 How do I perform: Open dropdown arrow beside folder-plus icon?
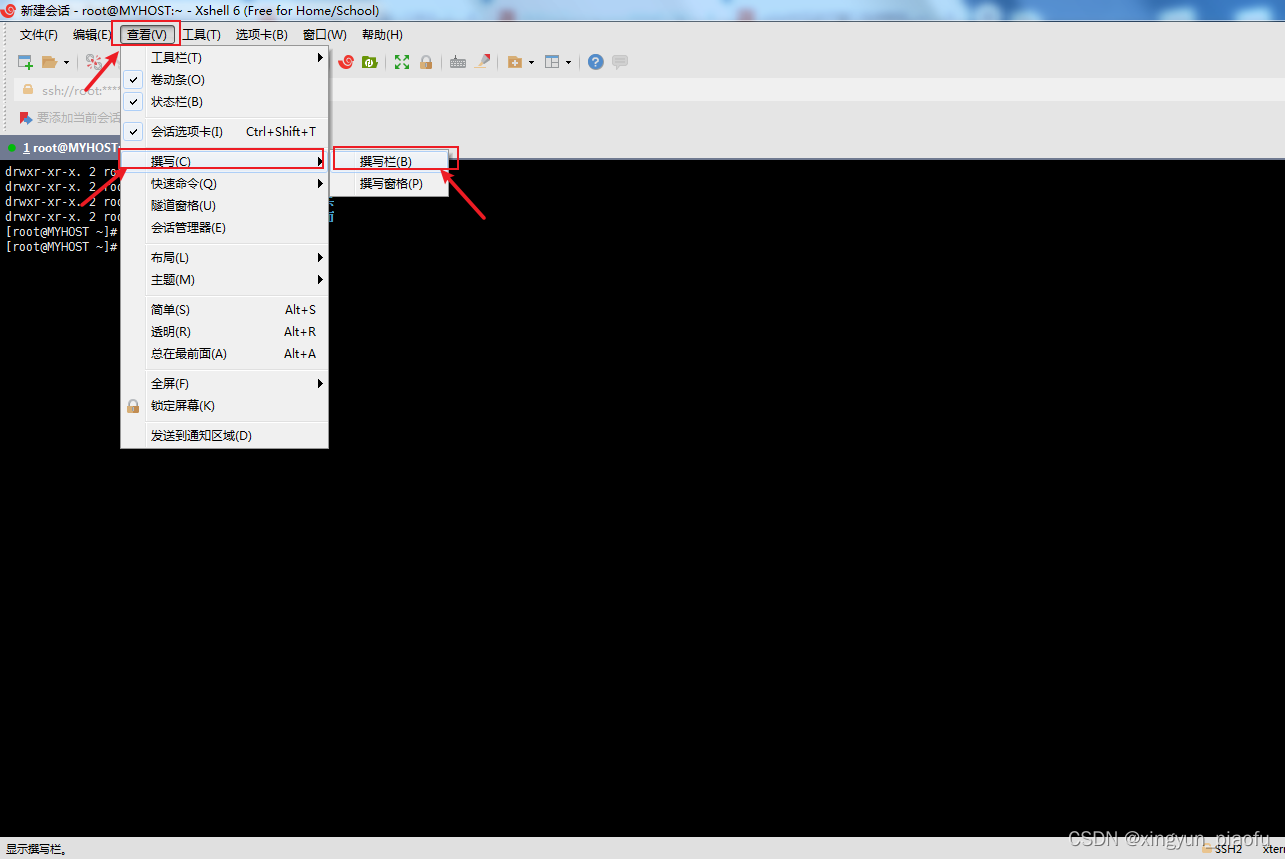(531, 62)
